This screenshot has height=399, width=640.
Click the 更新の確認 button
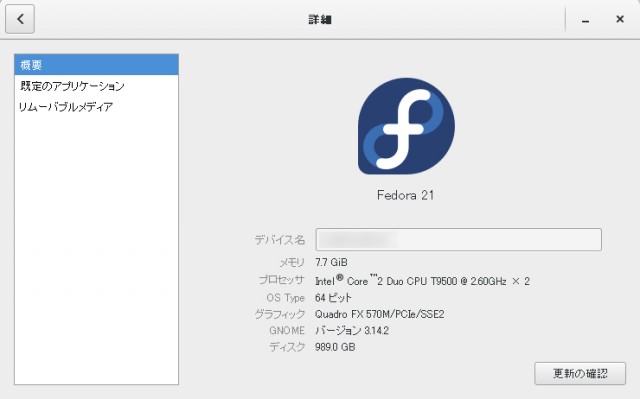[580, 373]
